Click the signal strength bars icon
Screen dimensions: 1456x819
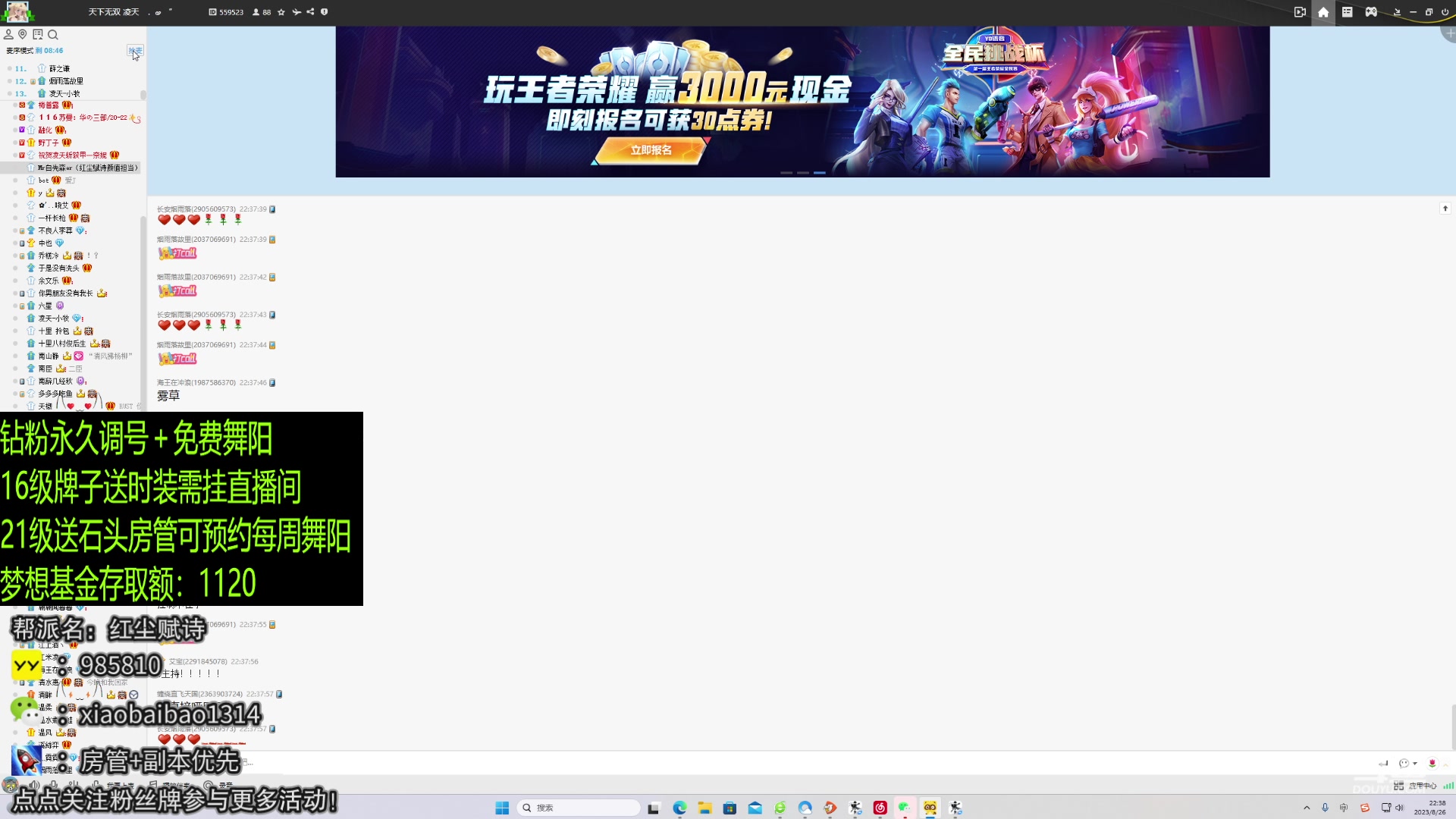click(x=1448, y=786)
